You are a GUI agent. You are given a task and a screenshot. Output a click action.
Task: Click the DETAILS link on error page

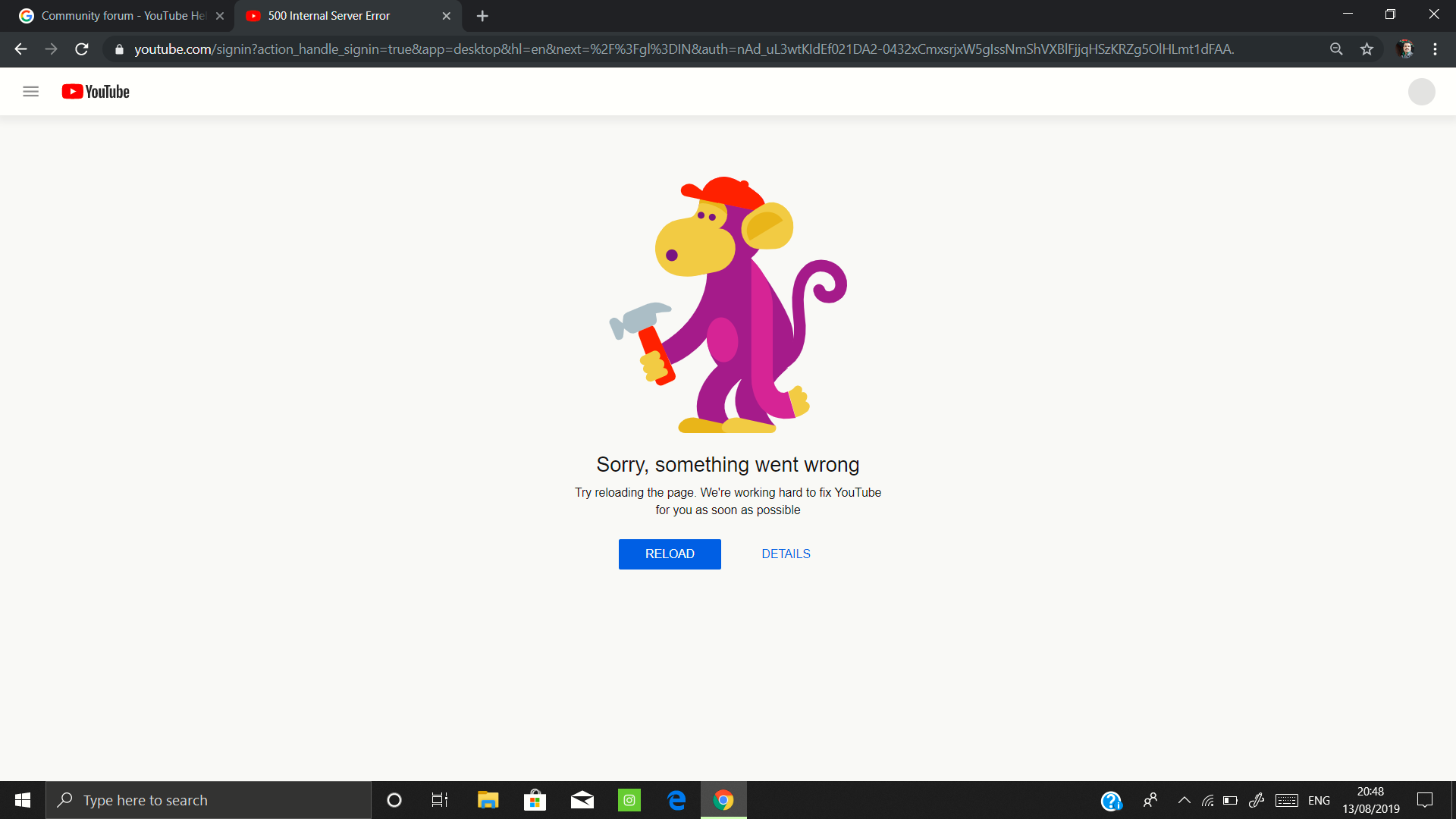point(786,553)
